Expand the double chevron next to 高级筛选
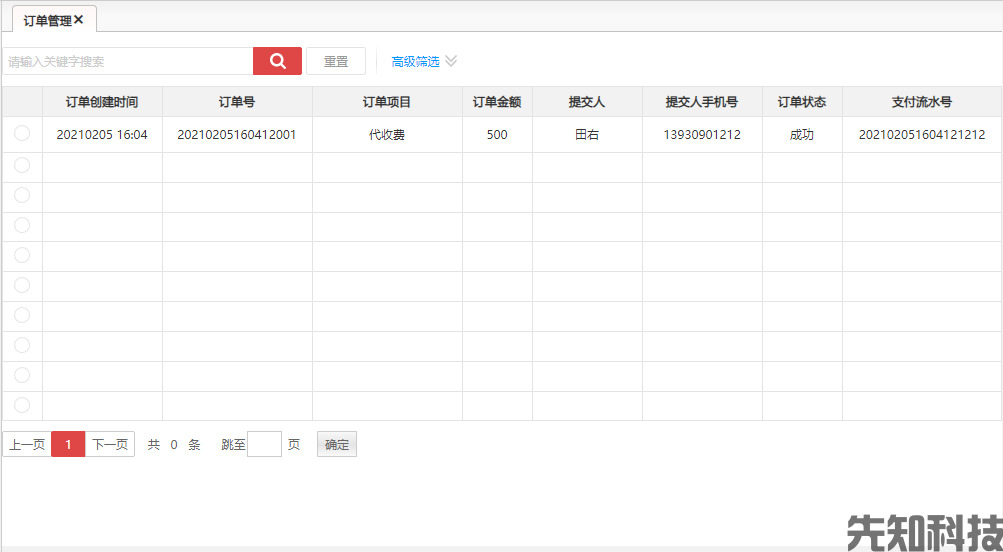This screenshot has height=552, width=1003. (451, 61)
